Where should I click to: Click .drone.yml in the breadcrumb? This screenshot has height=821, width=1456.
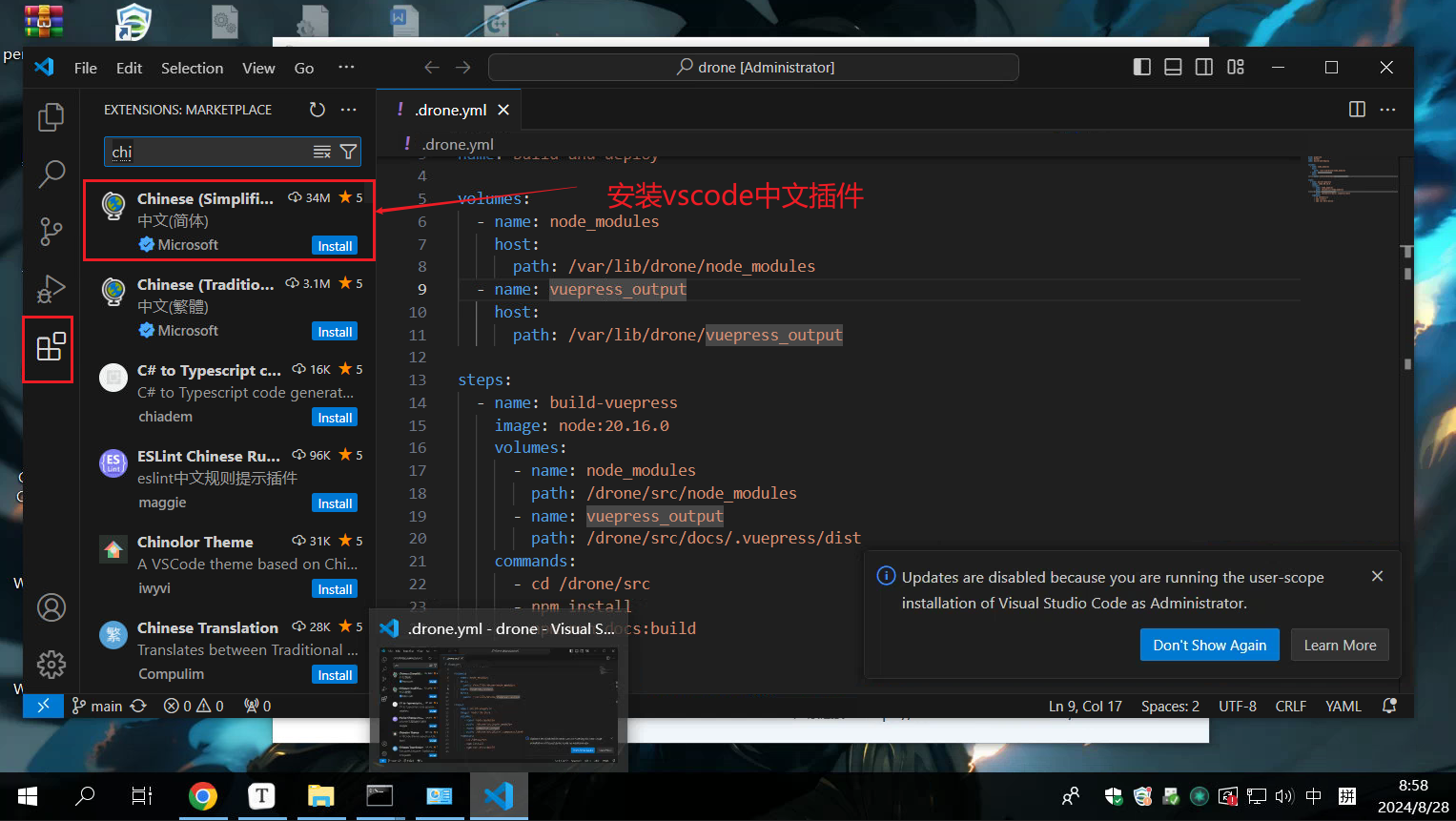coord(458,144)
